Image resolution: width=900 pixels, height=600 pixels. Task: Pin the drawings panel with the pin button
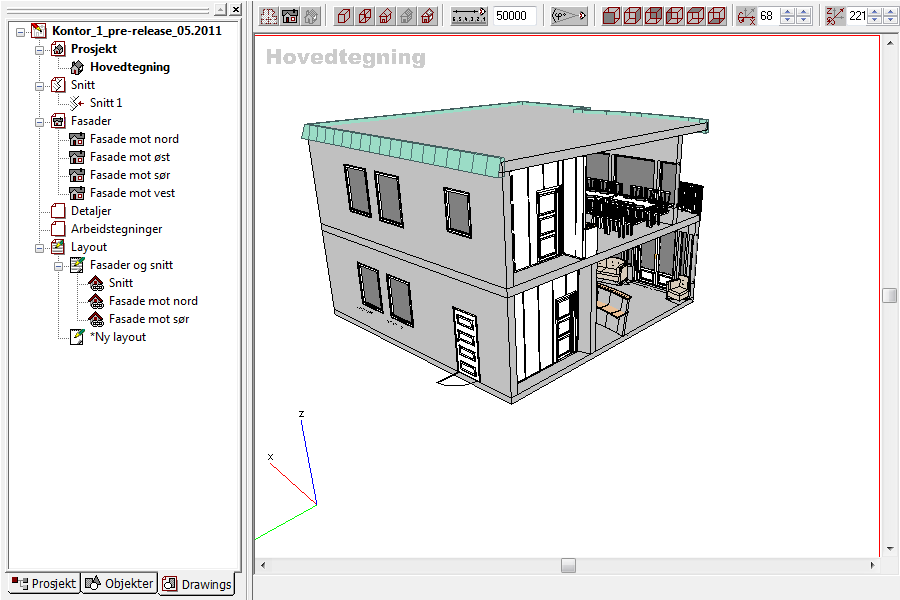(221, 10)
